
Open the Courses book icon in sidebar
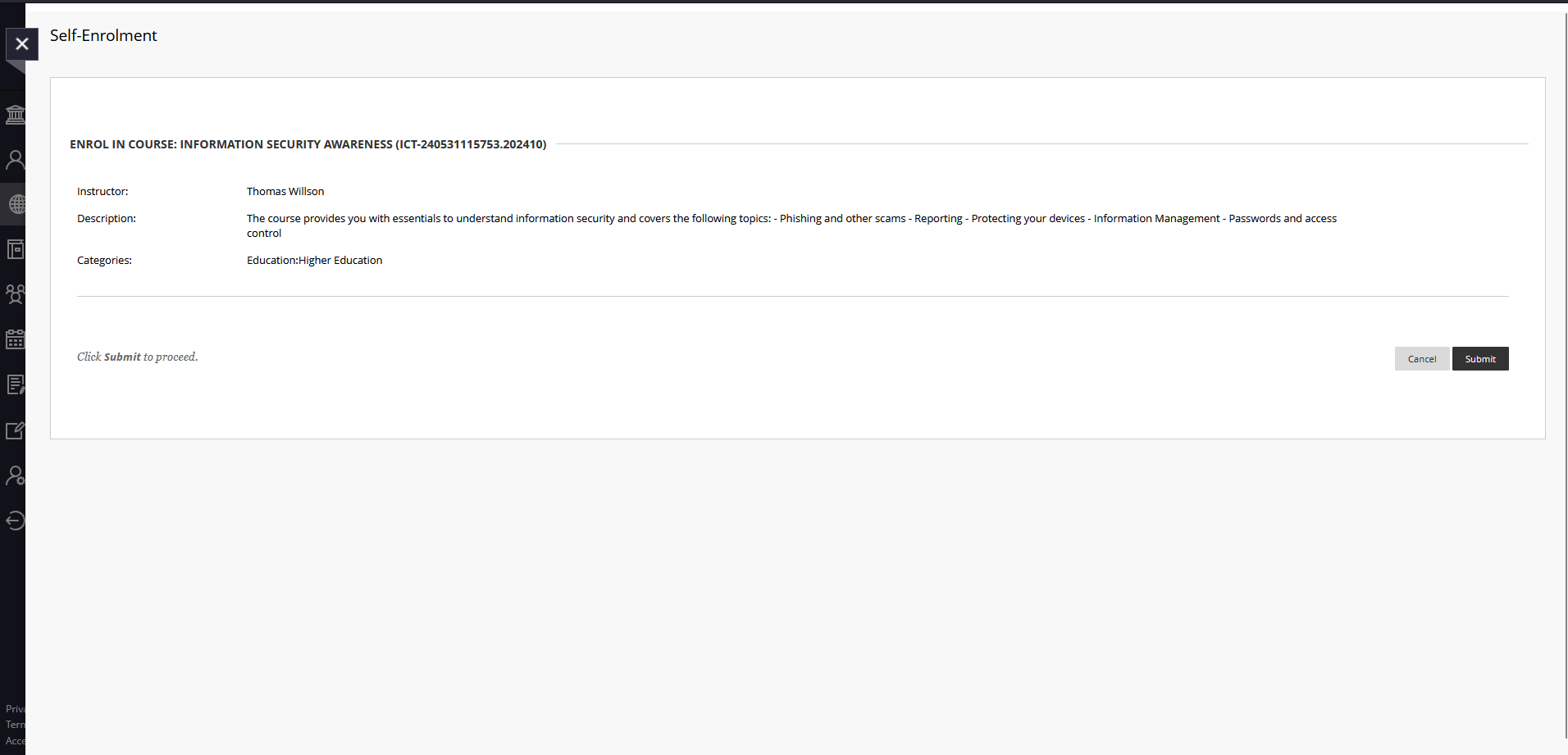click(x=15, y=249)
